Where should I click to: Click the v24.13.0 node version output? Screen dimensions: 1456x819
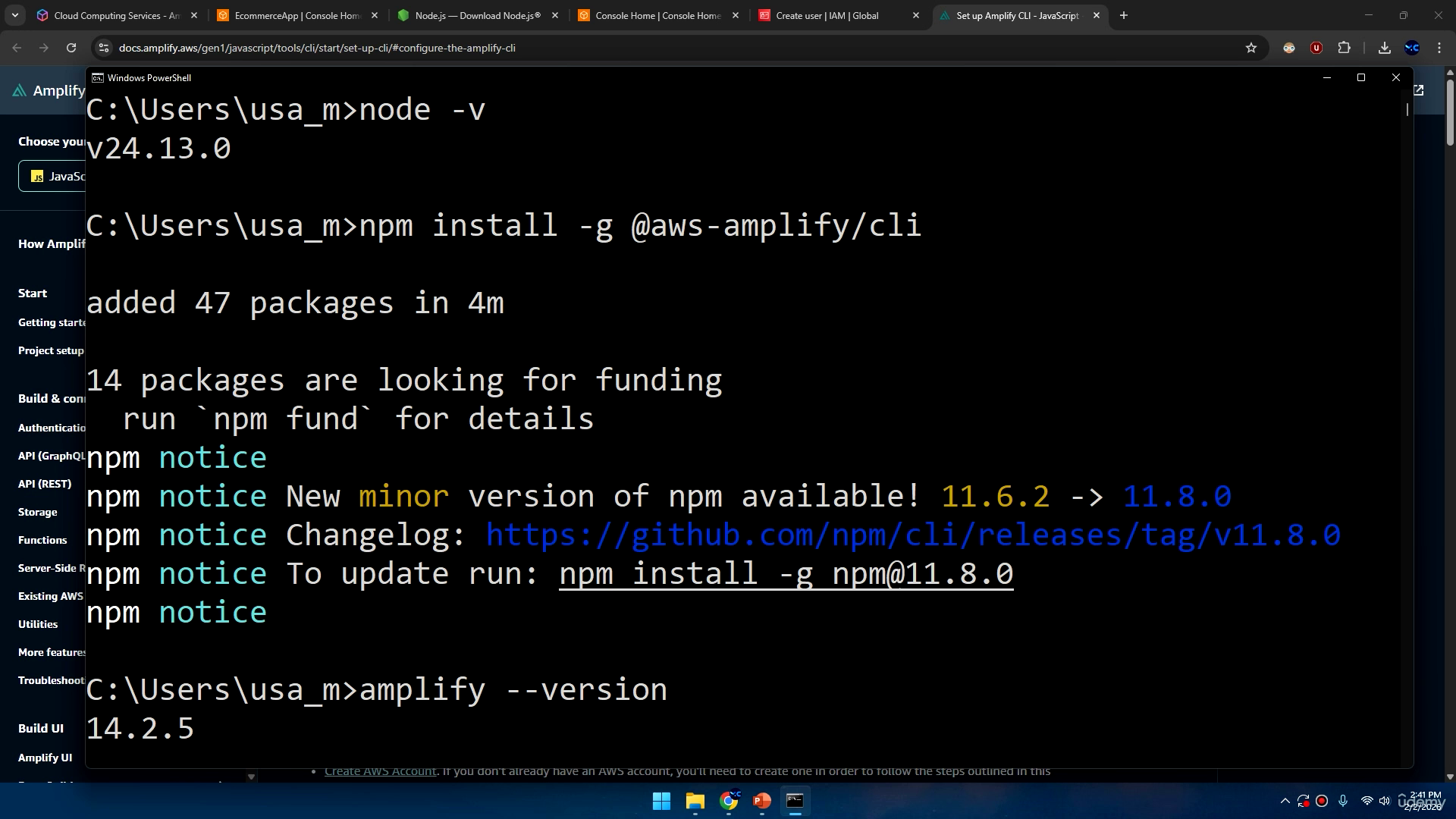(158, 149)
